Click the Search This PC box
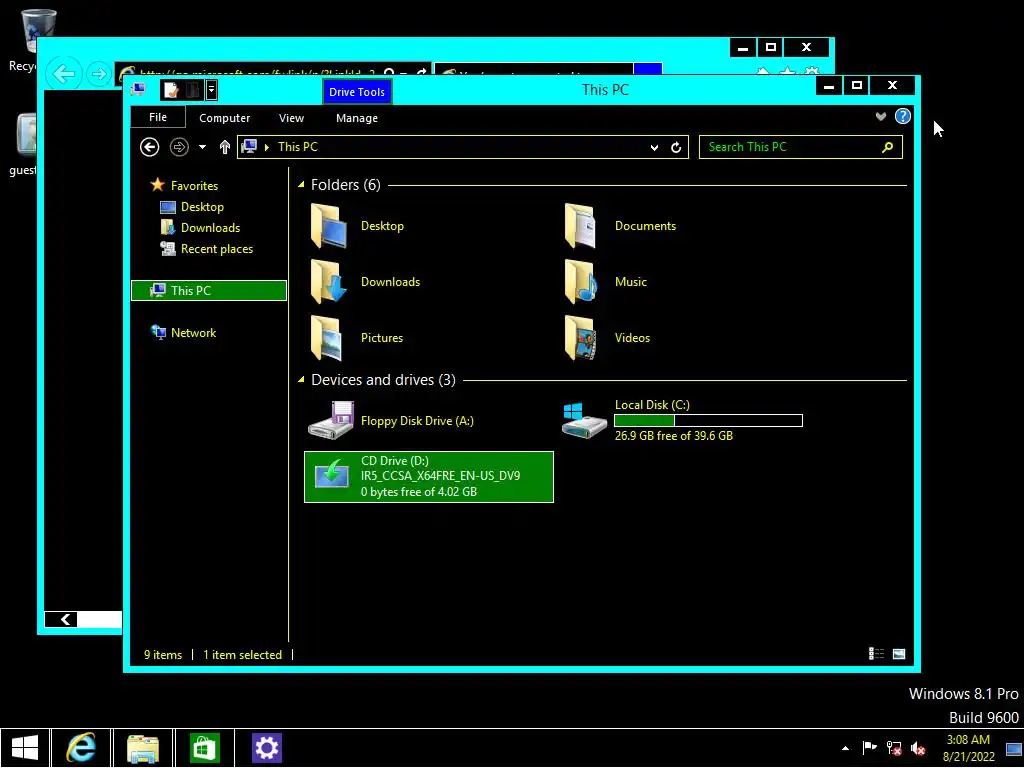Image resolution: width=1024 pixels, height=768 pixels. [801, 147]
